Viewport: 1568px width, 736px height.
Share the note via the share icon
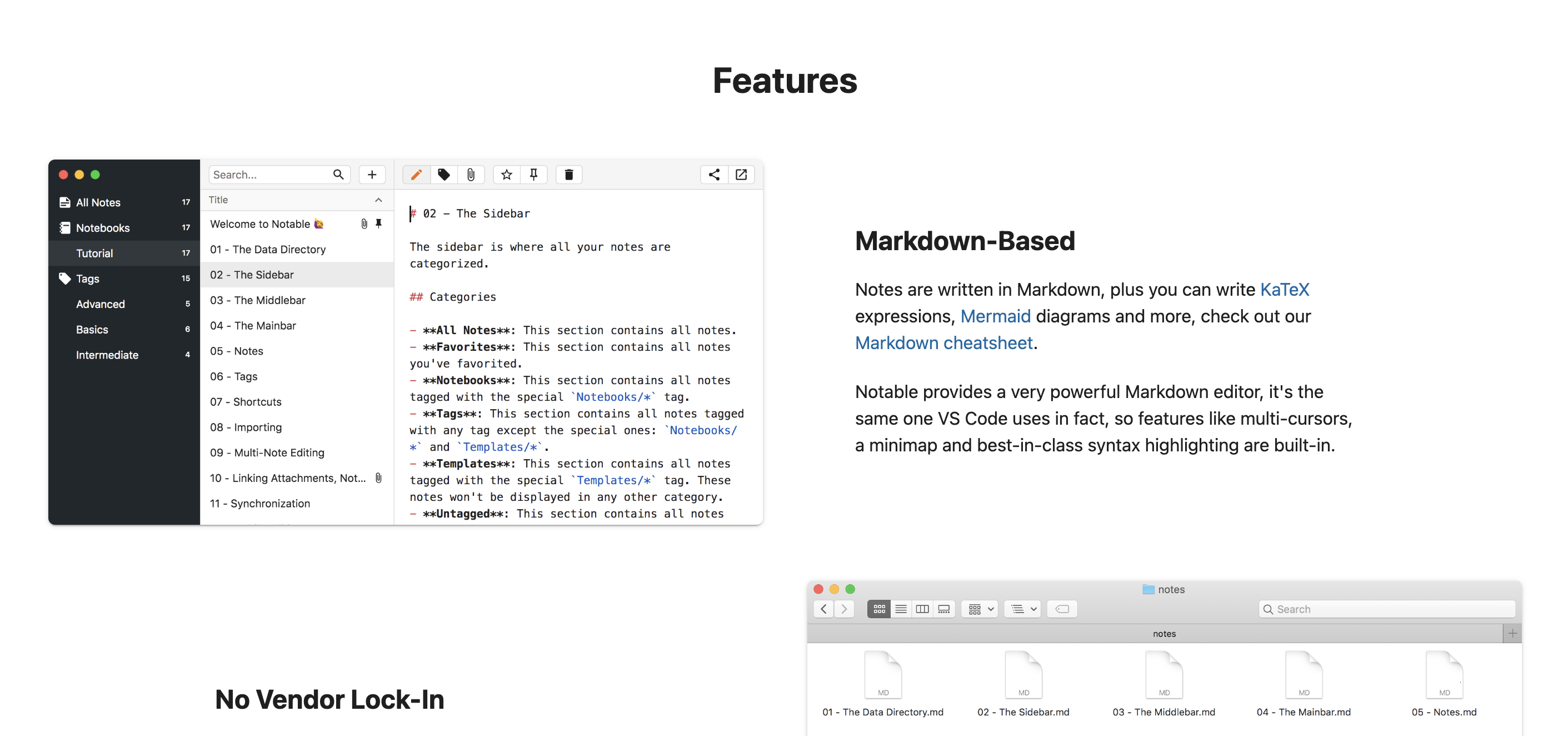point(713,175)
